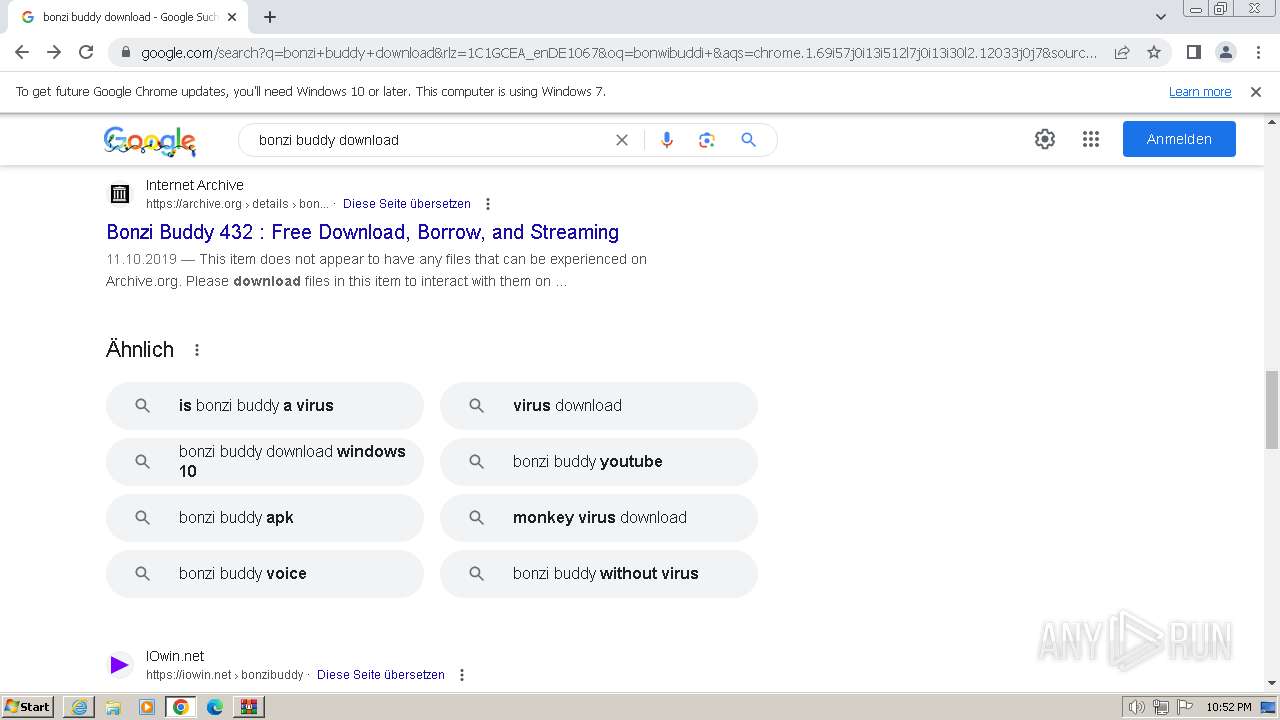Open options next to Ähnlich heading
The image size is (1280, 720).
[197, 350]
